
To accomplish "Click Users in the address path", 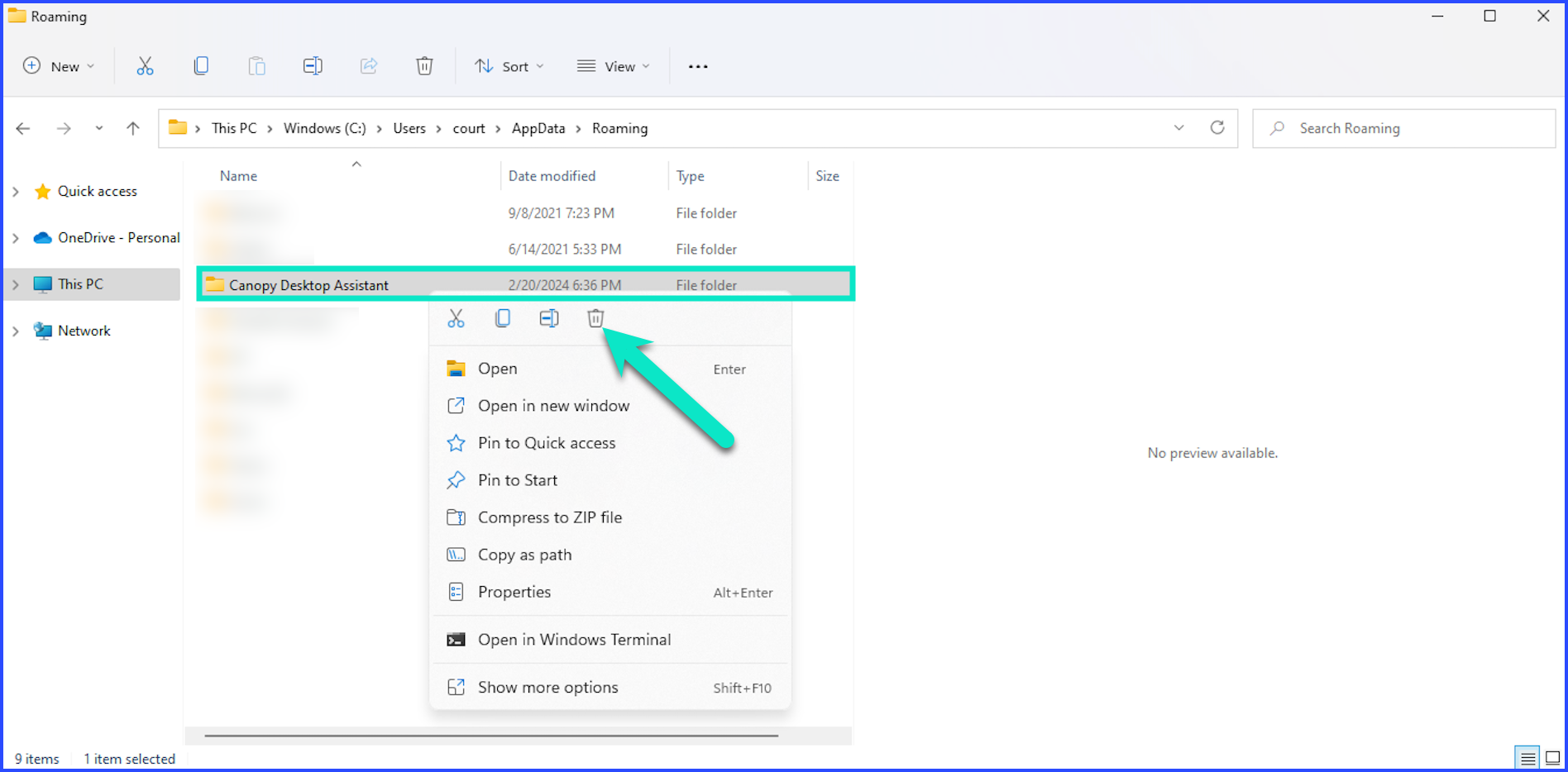I will [409, 128].
